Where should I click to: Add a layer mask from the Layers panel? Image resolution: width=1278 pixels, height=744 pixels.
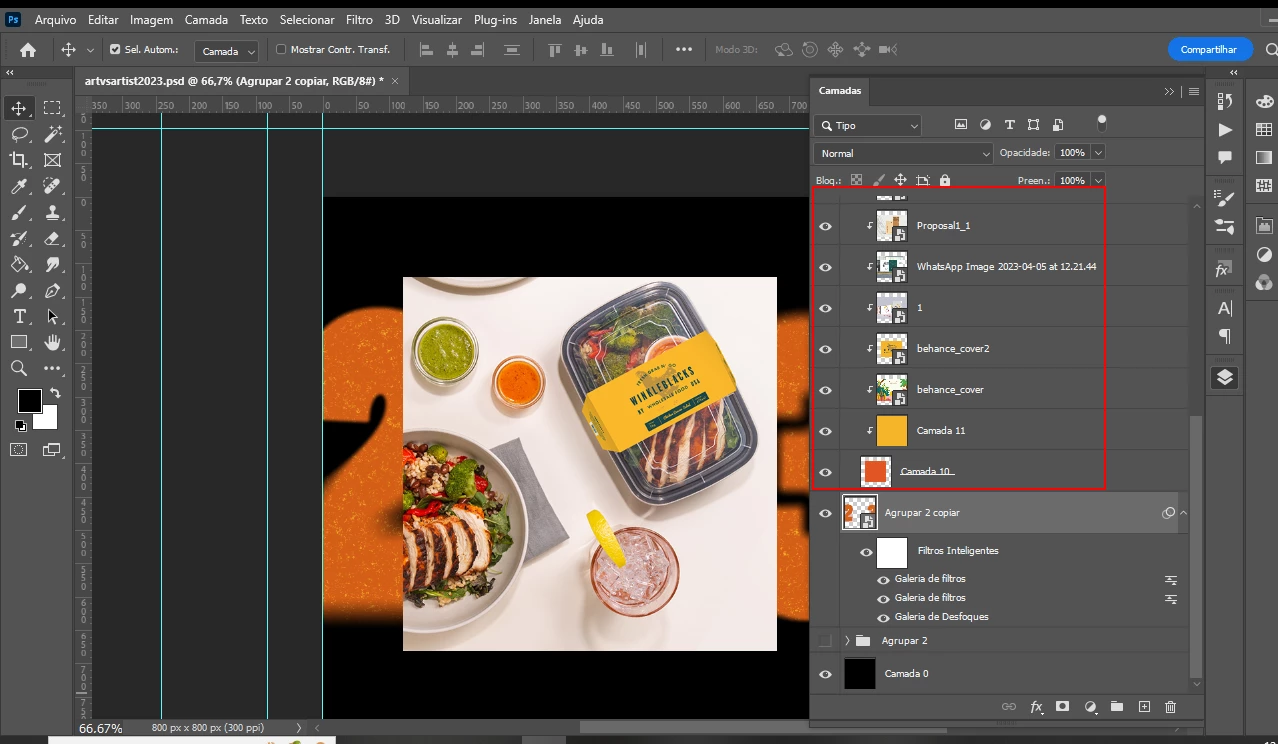[x=1062, y=707]
